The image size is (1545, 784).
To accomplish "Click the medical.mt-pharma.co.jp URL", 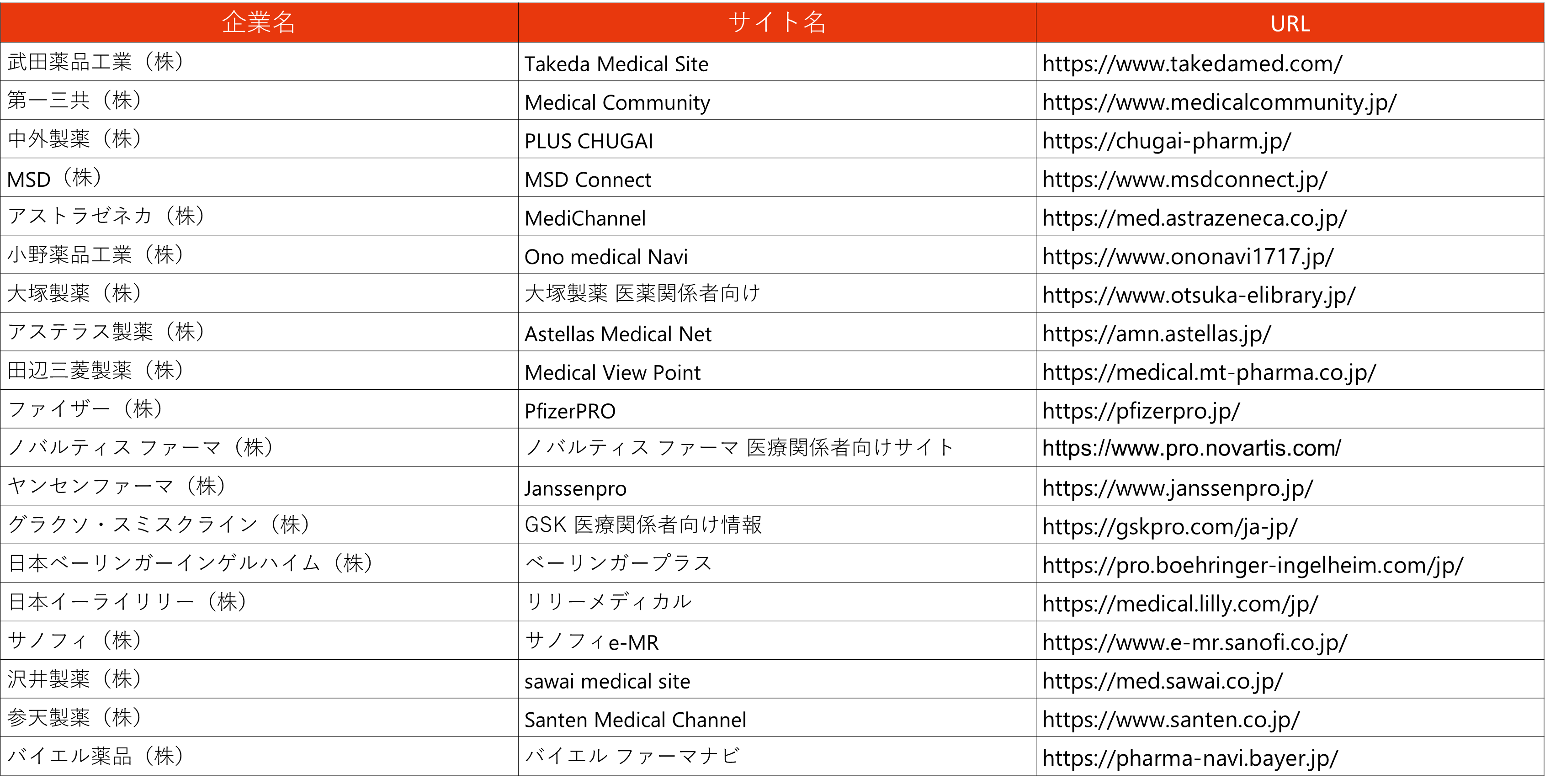I will coord(1209,372).
